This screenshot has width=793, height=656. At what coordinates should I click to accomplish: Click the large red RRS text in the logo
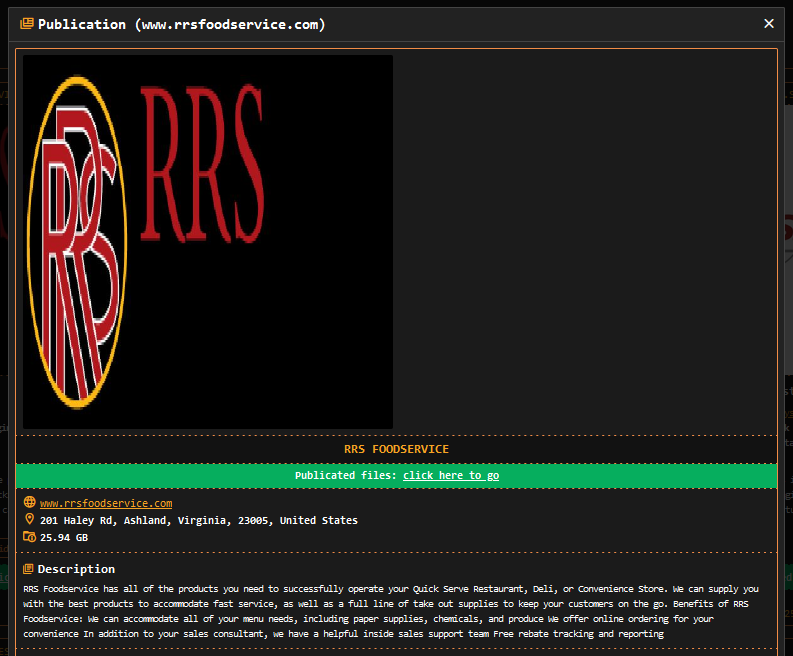[x=202, y=165]
